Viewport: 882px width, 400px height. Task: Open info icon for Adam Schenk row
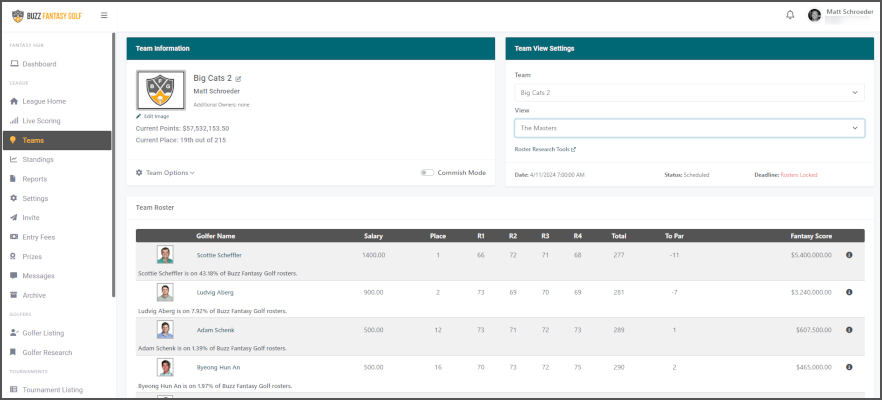[849, 330]
